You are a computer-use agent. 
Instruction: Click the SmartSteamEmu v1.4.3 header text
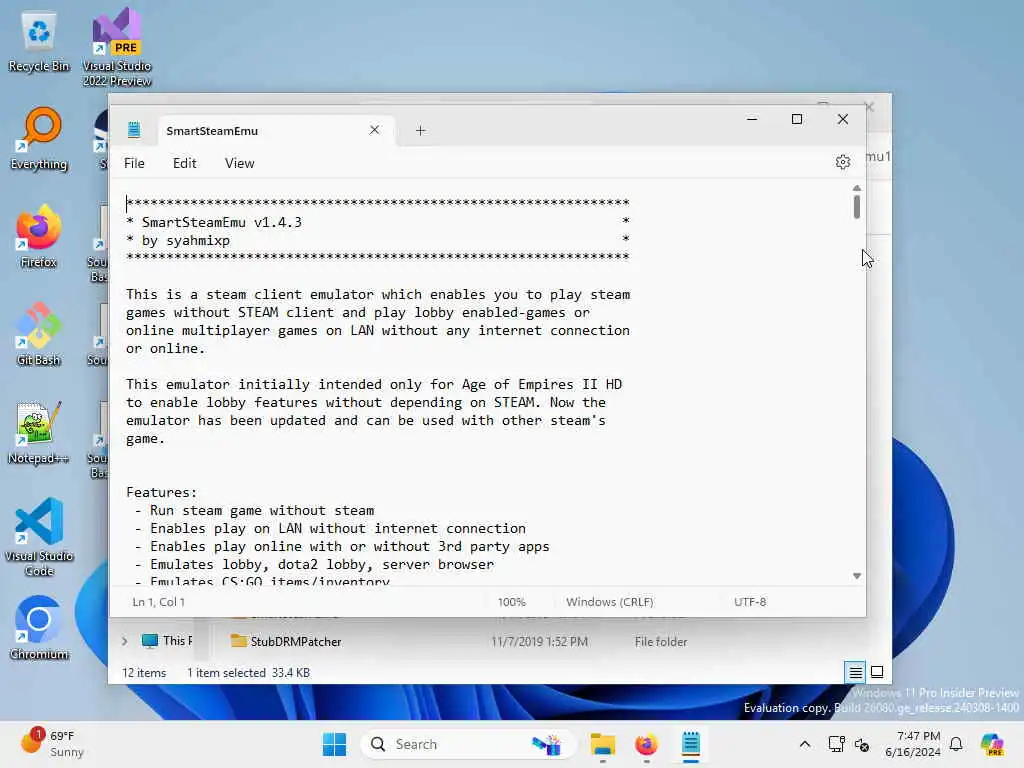pyautogui.click(x=221, y=222)
